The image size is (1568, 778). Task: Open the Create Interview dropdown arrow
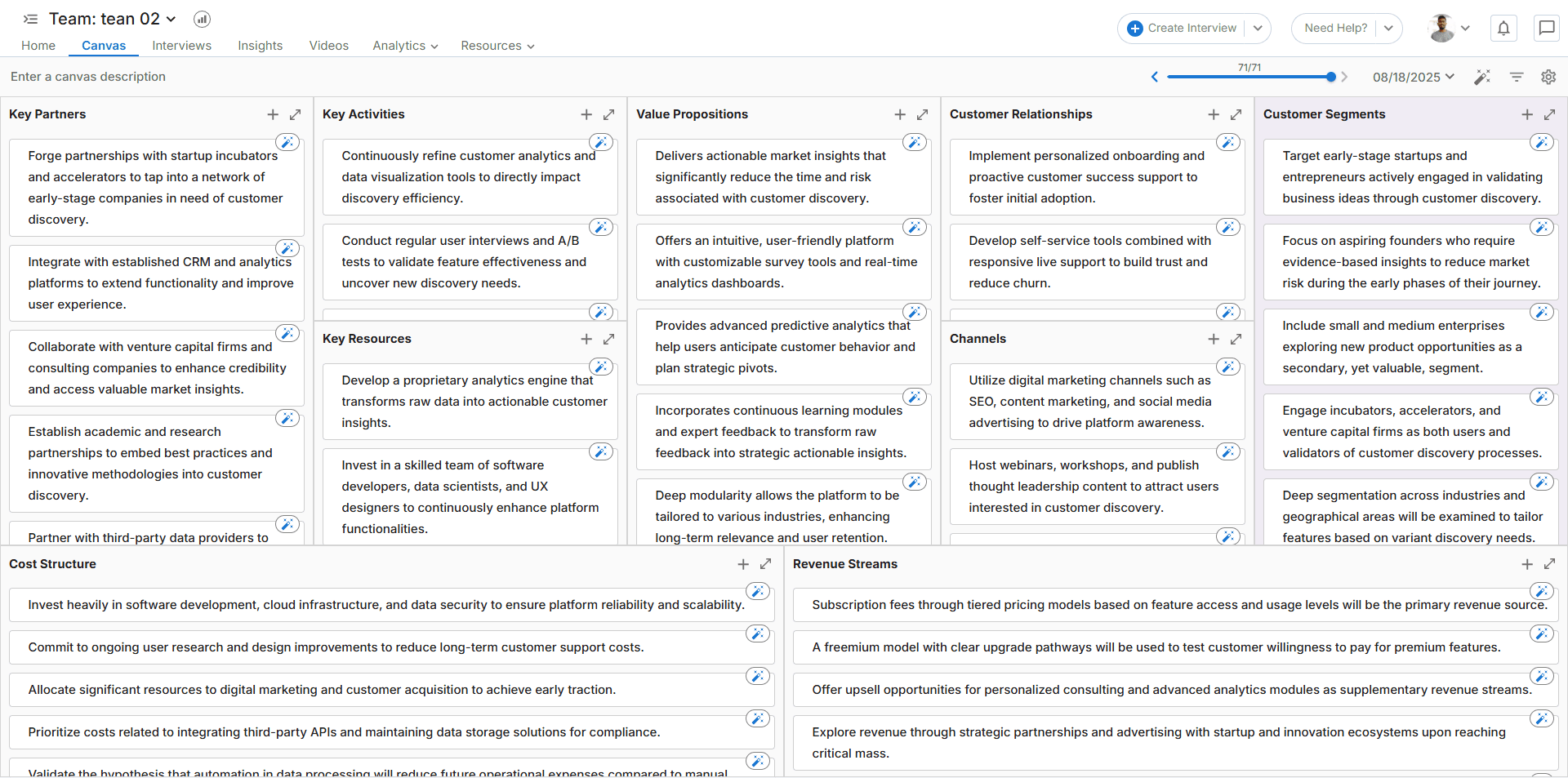[x=1258, y=29]
